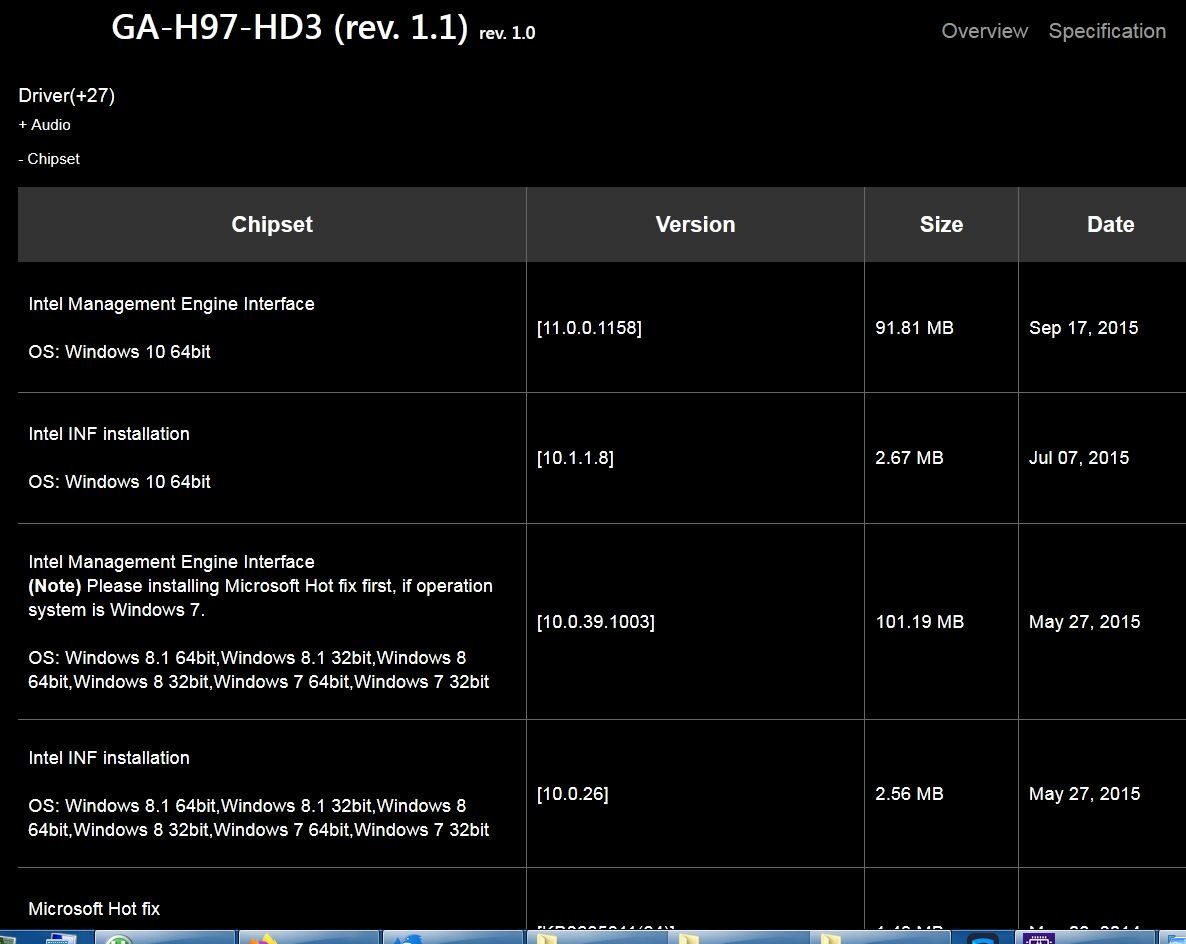Click the Microsoft Hot fix entry
1186x944 pixels.
pyautogui.click(x=94, y=908)
